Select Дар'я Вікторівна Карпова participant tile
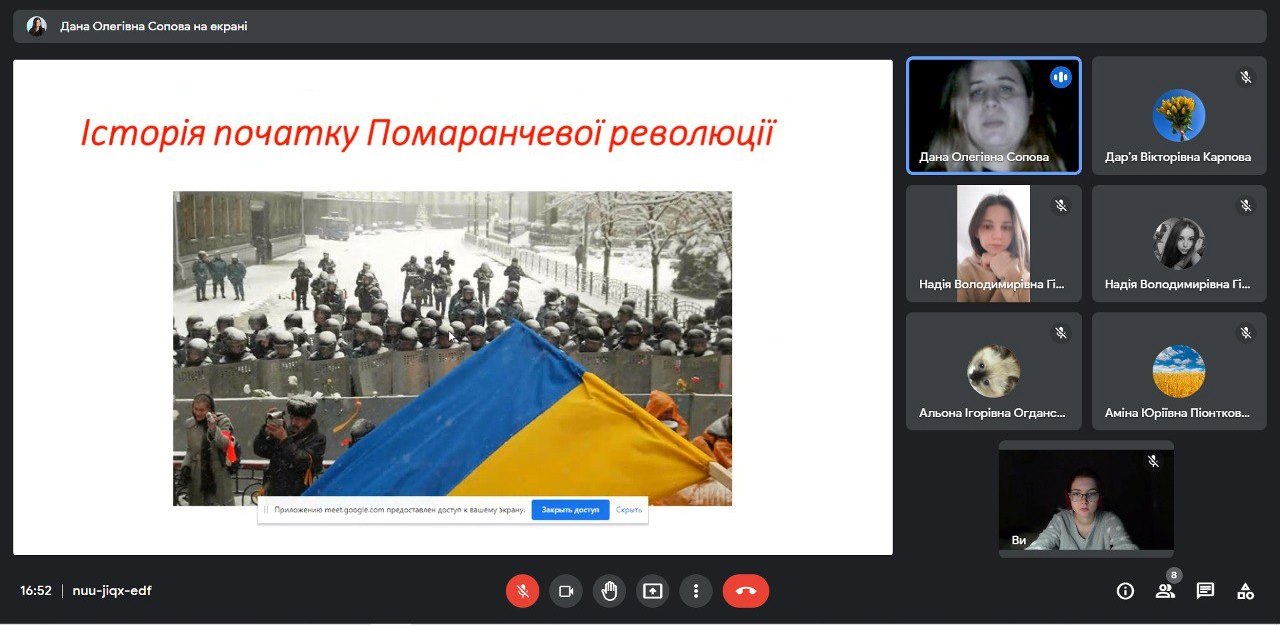 [1179, 115]
